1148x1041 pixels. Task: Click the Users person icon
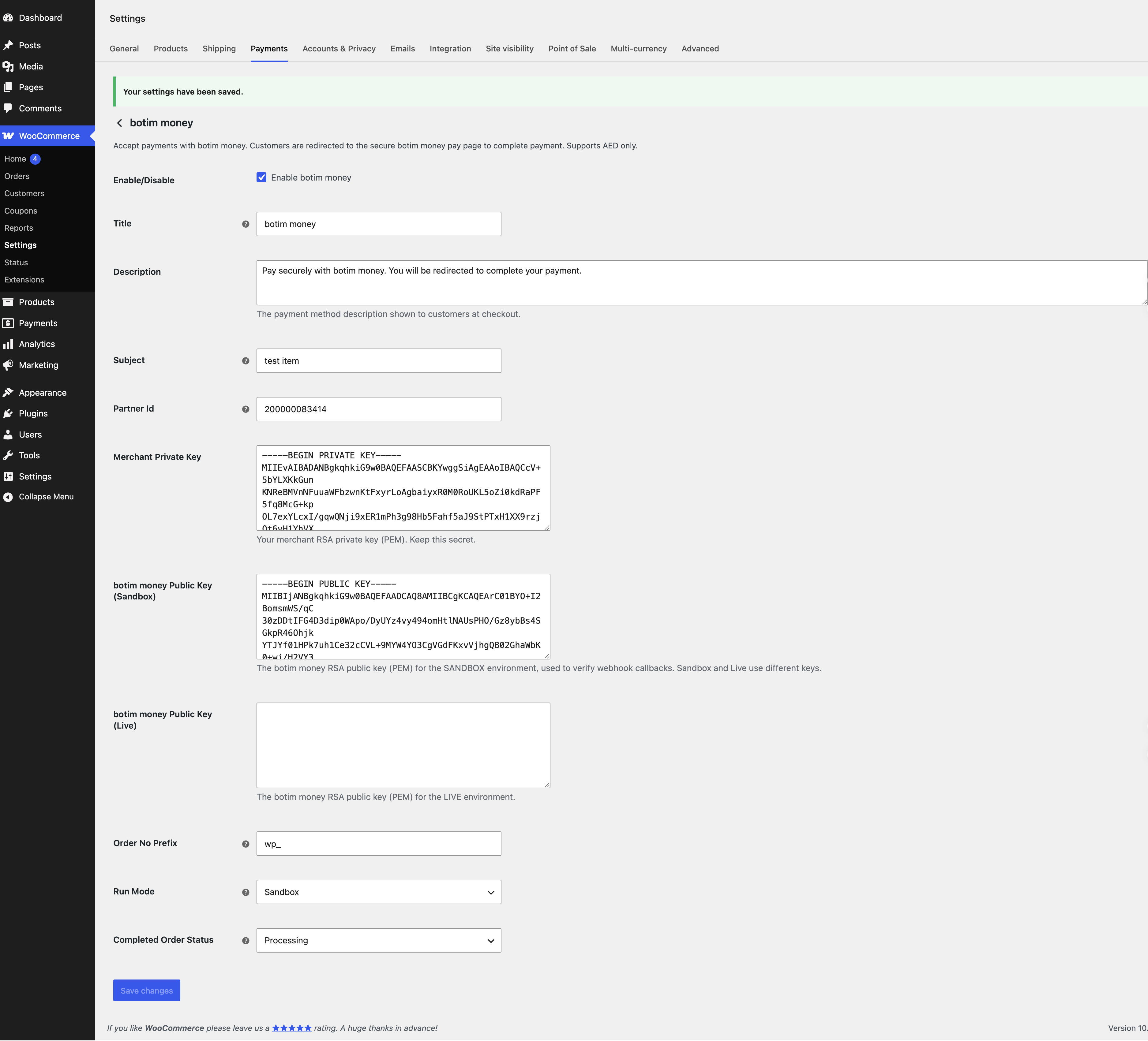8,434
